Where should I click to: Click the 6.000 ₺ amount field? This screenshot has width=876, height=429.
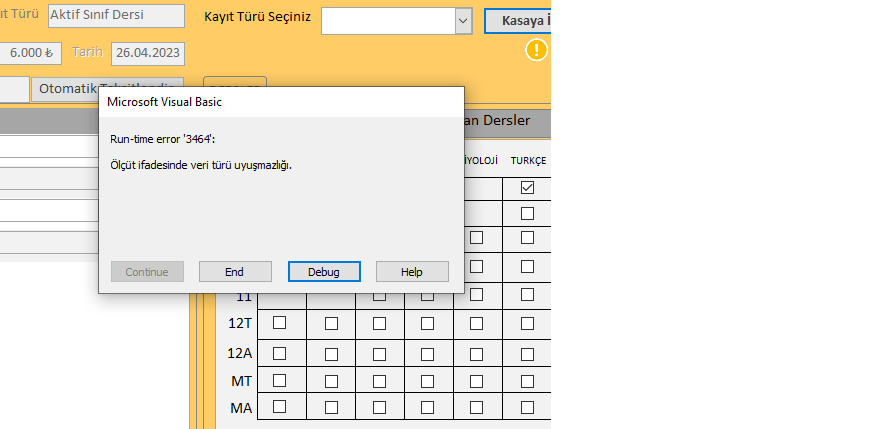coord(31,52)
